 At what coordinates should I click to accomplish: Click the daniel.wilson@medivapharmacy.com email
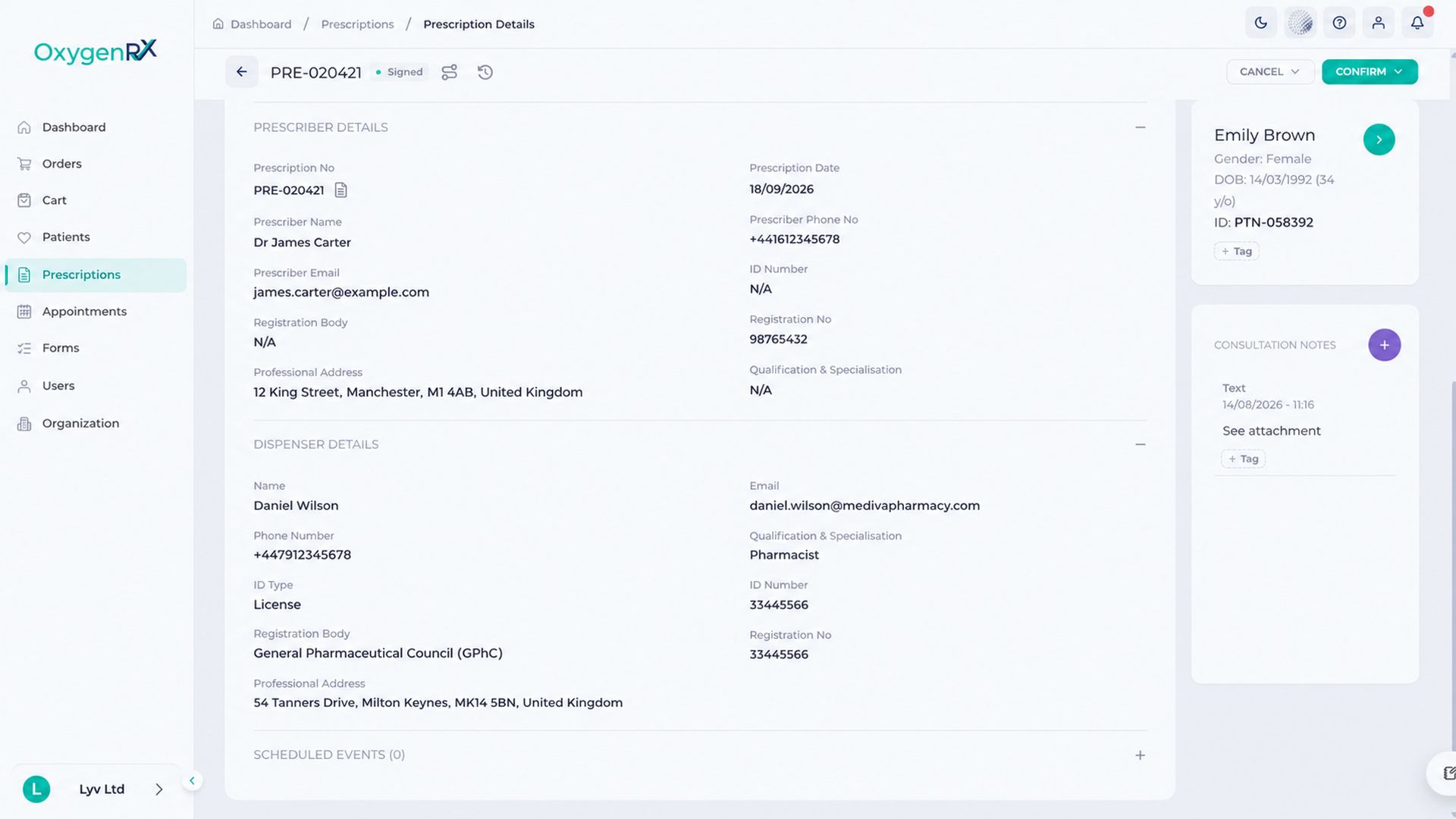coord(864,506)
